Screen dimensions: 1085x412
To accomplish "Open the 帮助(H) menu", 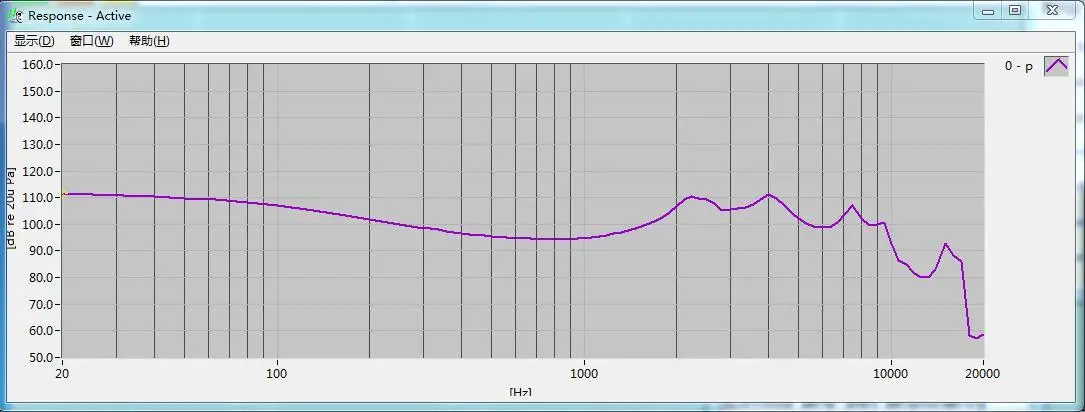I will coord(149,41).
